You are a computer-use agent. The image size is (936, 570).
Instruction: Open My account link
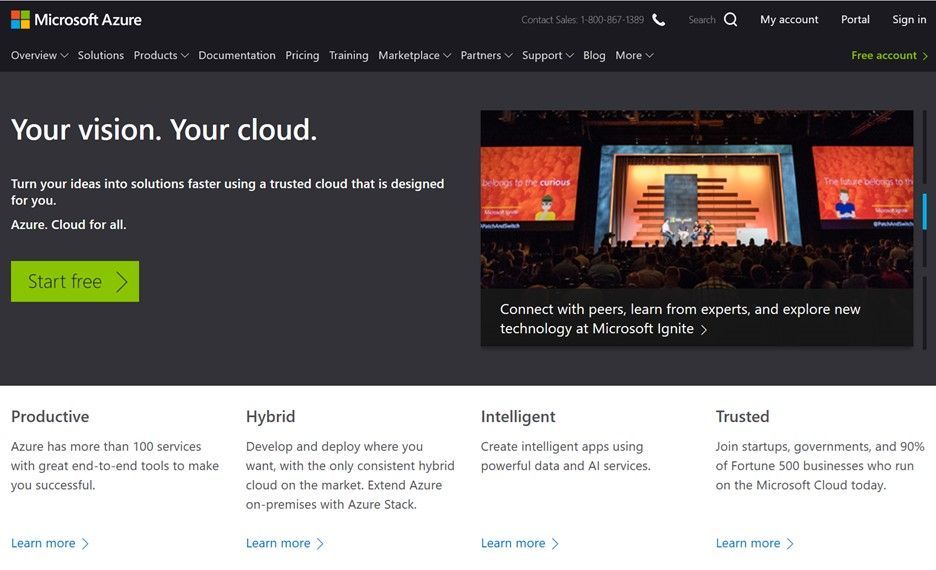click(x=789, y=20)
